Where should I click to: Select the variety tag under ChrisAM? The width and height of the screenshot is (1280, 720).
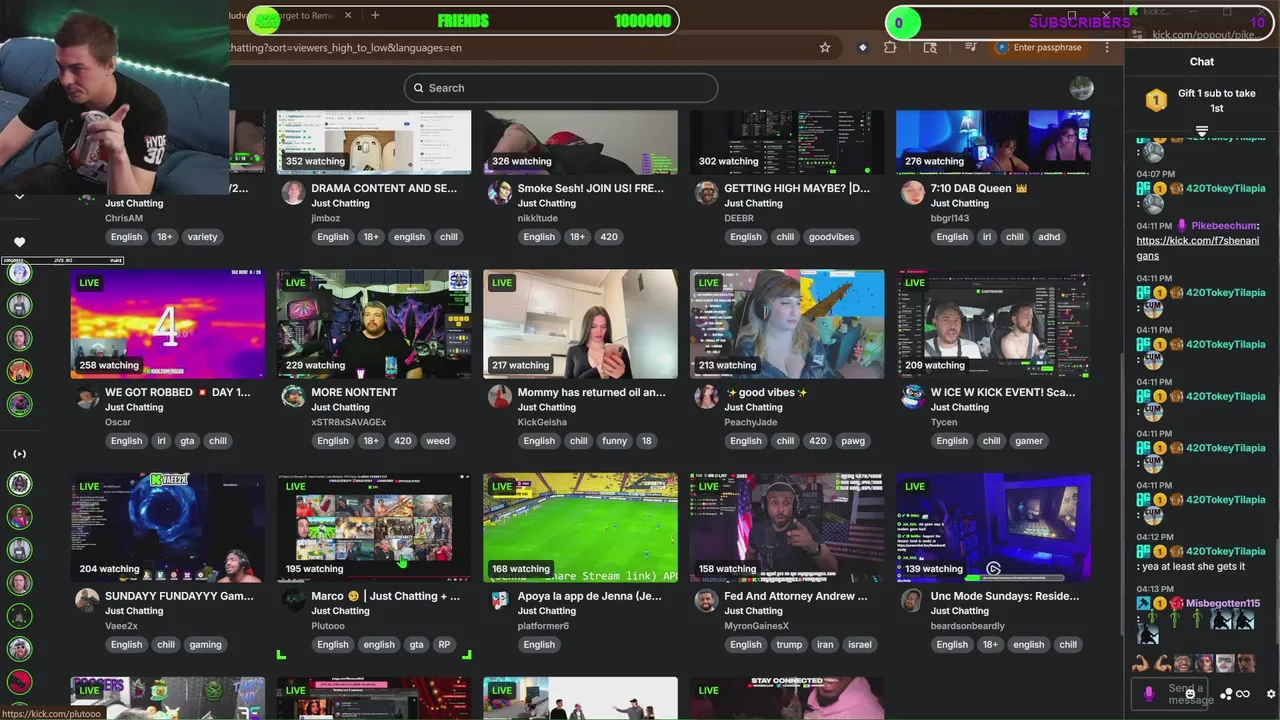coord(202,237)
